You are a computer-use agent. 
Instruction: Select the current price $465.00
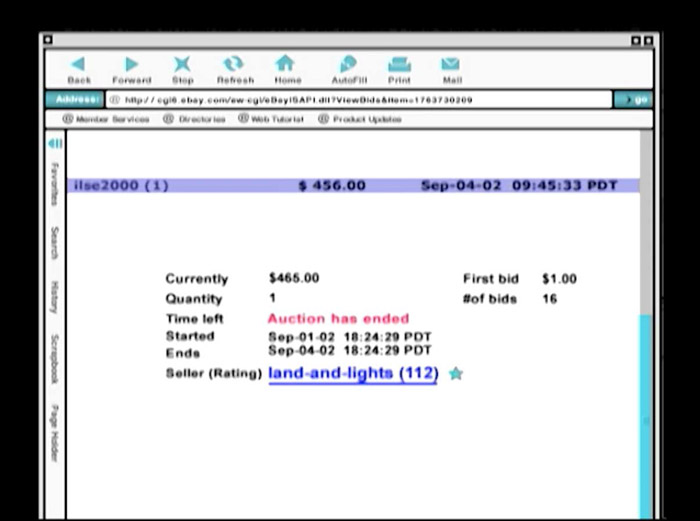294,278
